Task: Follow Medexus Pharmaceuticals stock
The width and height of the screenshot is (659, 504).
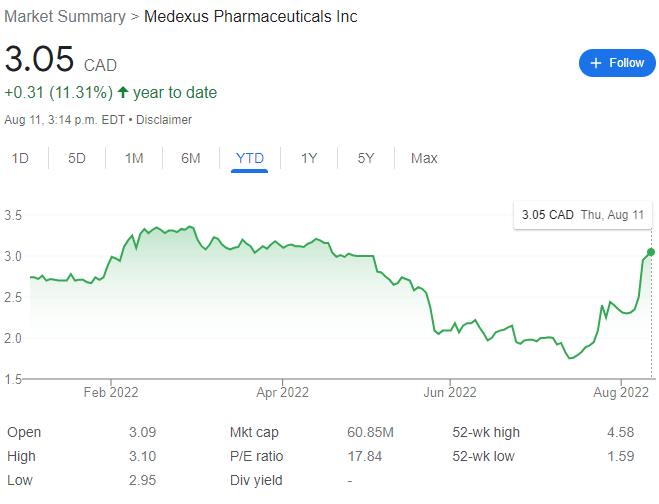Action: [x=617, y=63]
